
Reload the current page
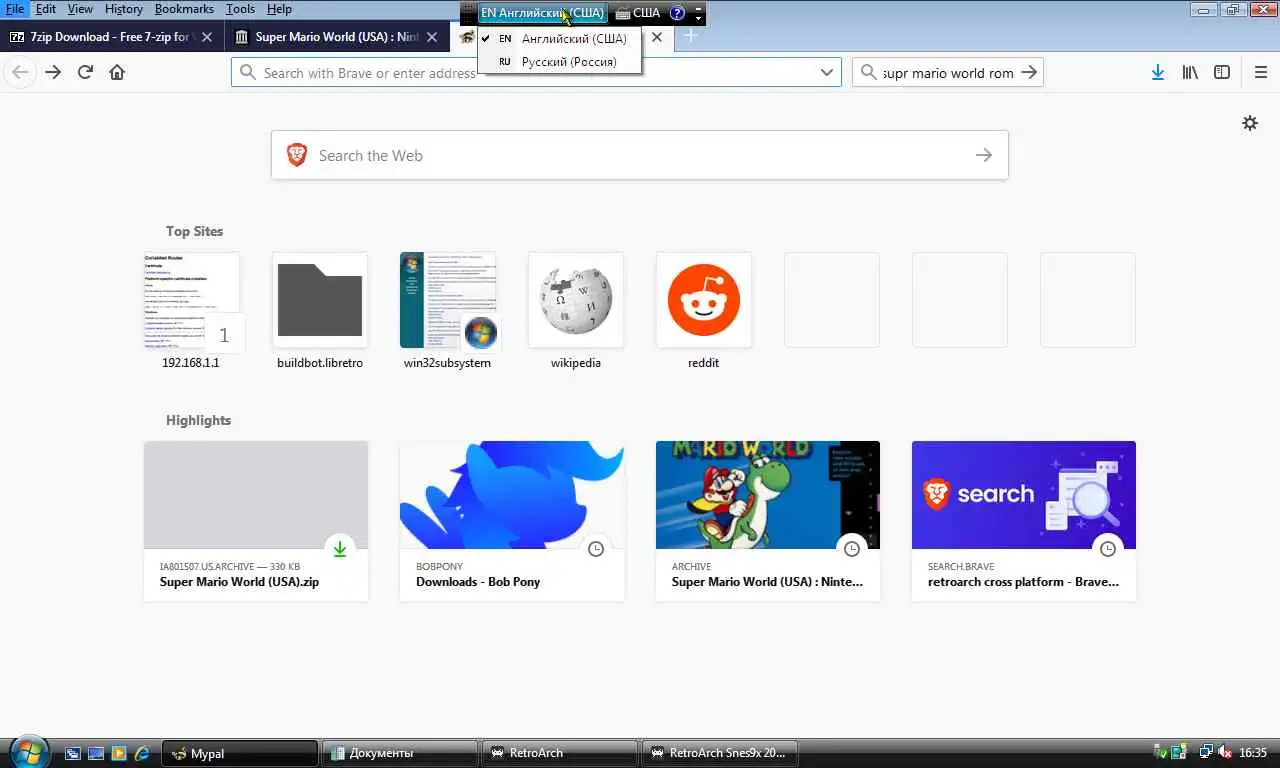[x=85, y=72]
